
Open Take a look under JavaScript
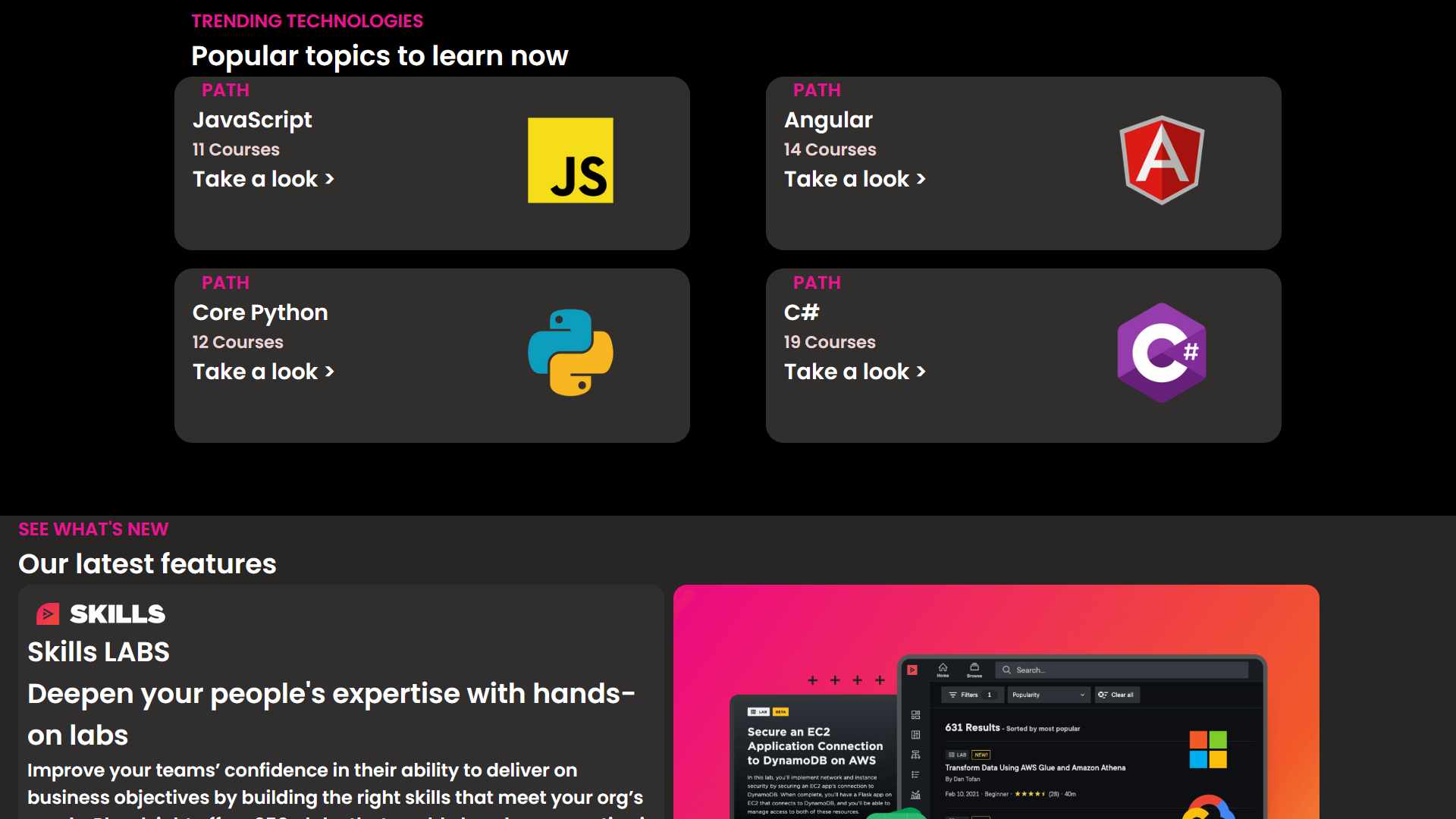(x=263, y=179)
